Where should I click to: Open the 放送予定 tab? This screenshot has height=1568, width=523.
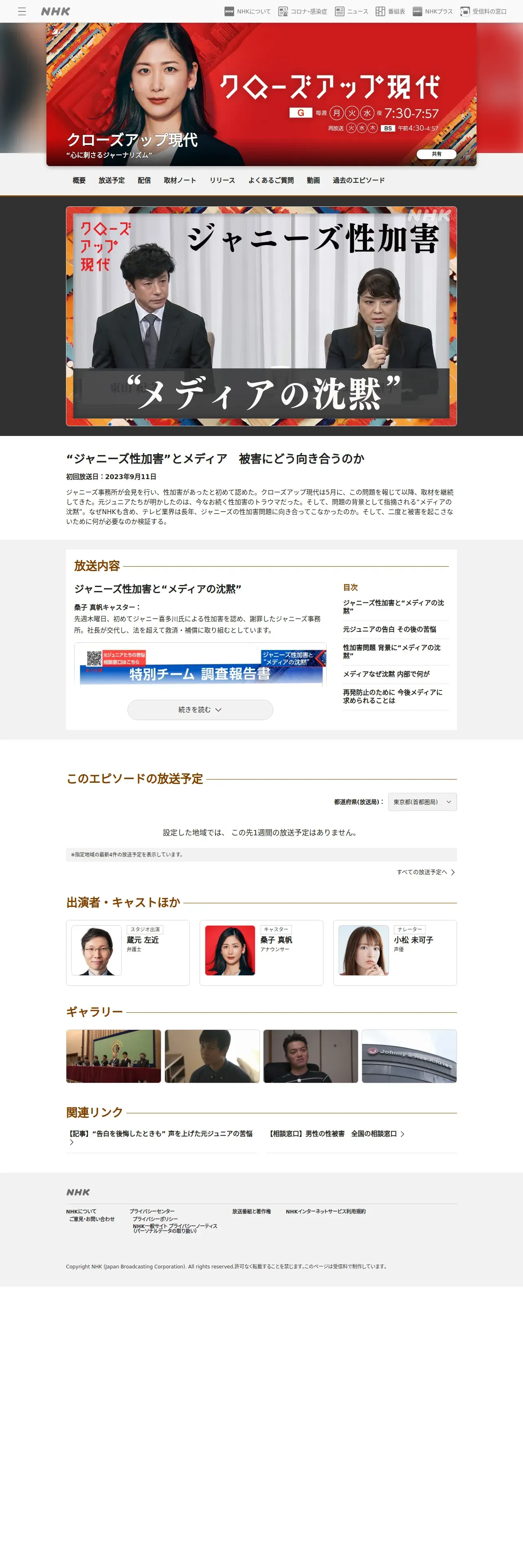tap(112, 180)
